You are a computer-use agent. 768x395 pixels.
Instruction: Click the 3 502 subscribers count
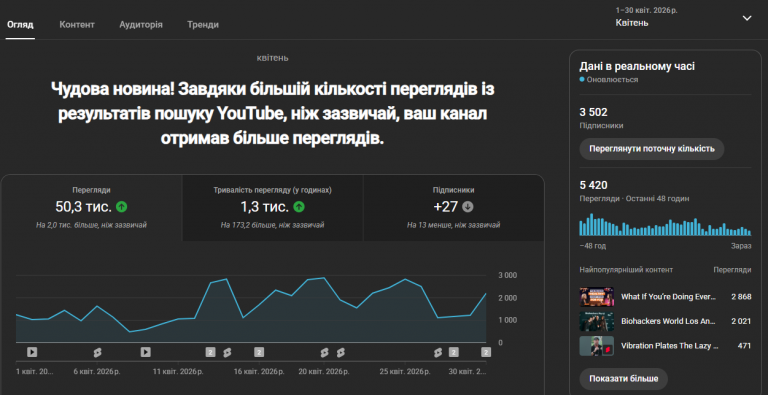click(593, 112)
